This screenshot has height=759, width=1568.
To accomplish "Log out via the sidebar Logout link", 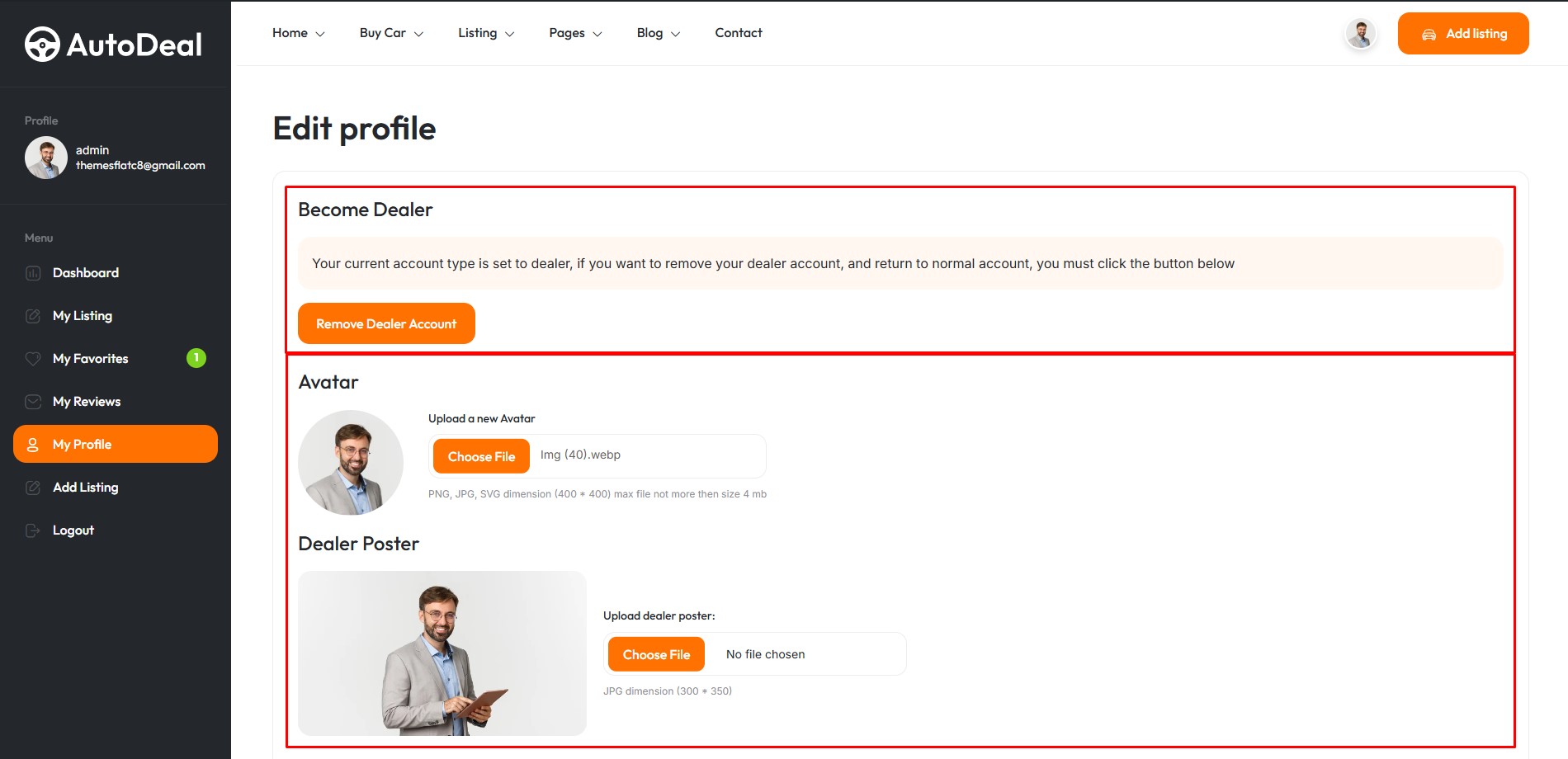I will point(116,530).
